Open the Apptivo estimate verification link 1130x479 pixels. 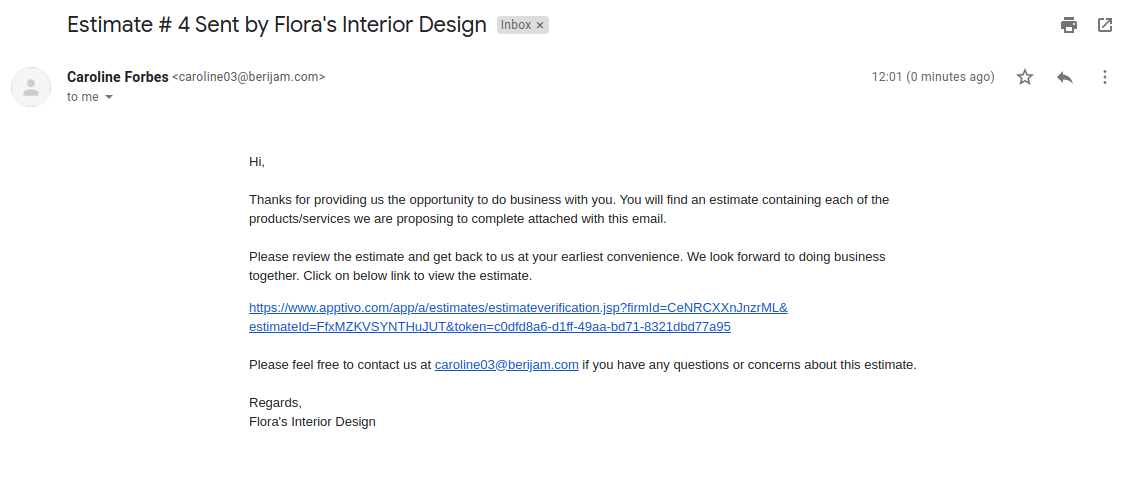518,307
